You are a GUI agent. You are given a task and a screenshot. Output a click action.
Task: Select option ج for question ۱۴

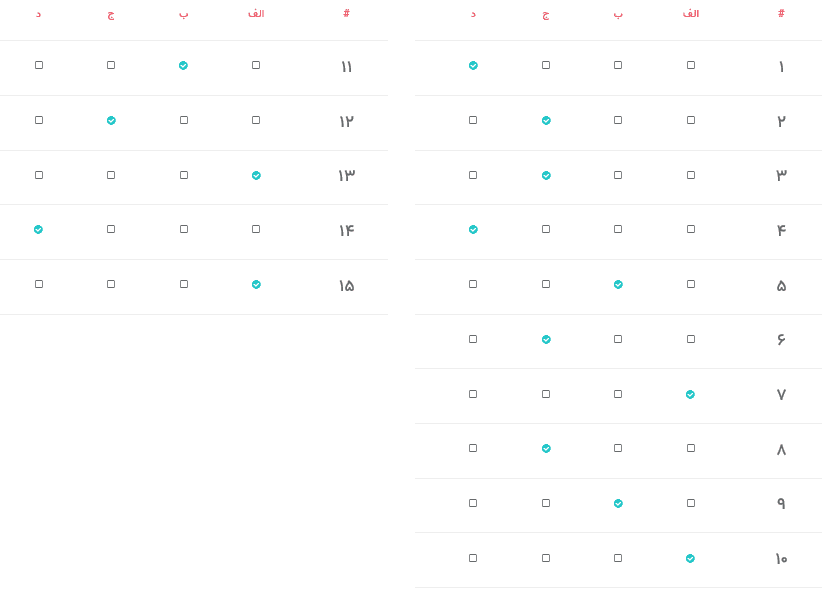pos(111,229)
